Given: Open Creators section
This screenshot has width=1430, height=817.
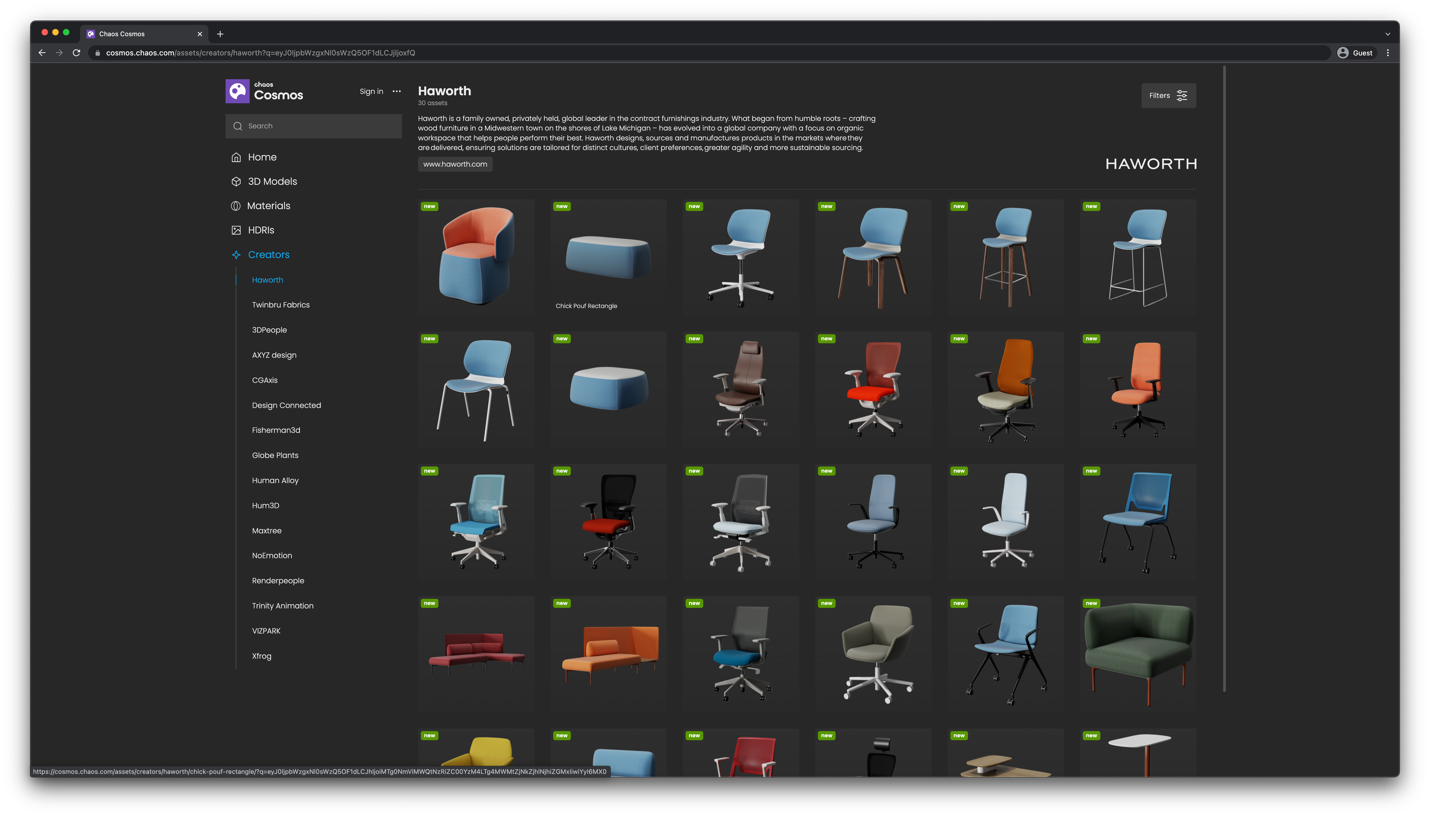Looking at the screenshot, I should 269,255.
